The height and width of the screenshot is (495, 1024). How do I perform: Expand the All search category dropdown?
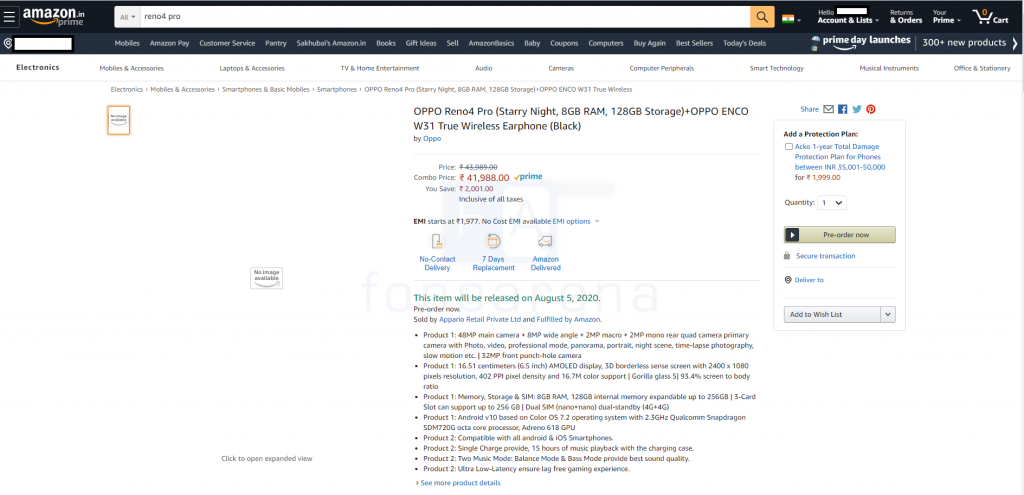click(x=126, y=18)
